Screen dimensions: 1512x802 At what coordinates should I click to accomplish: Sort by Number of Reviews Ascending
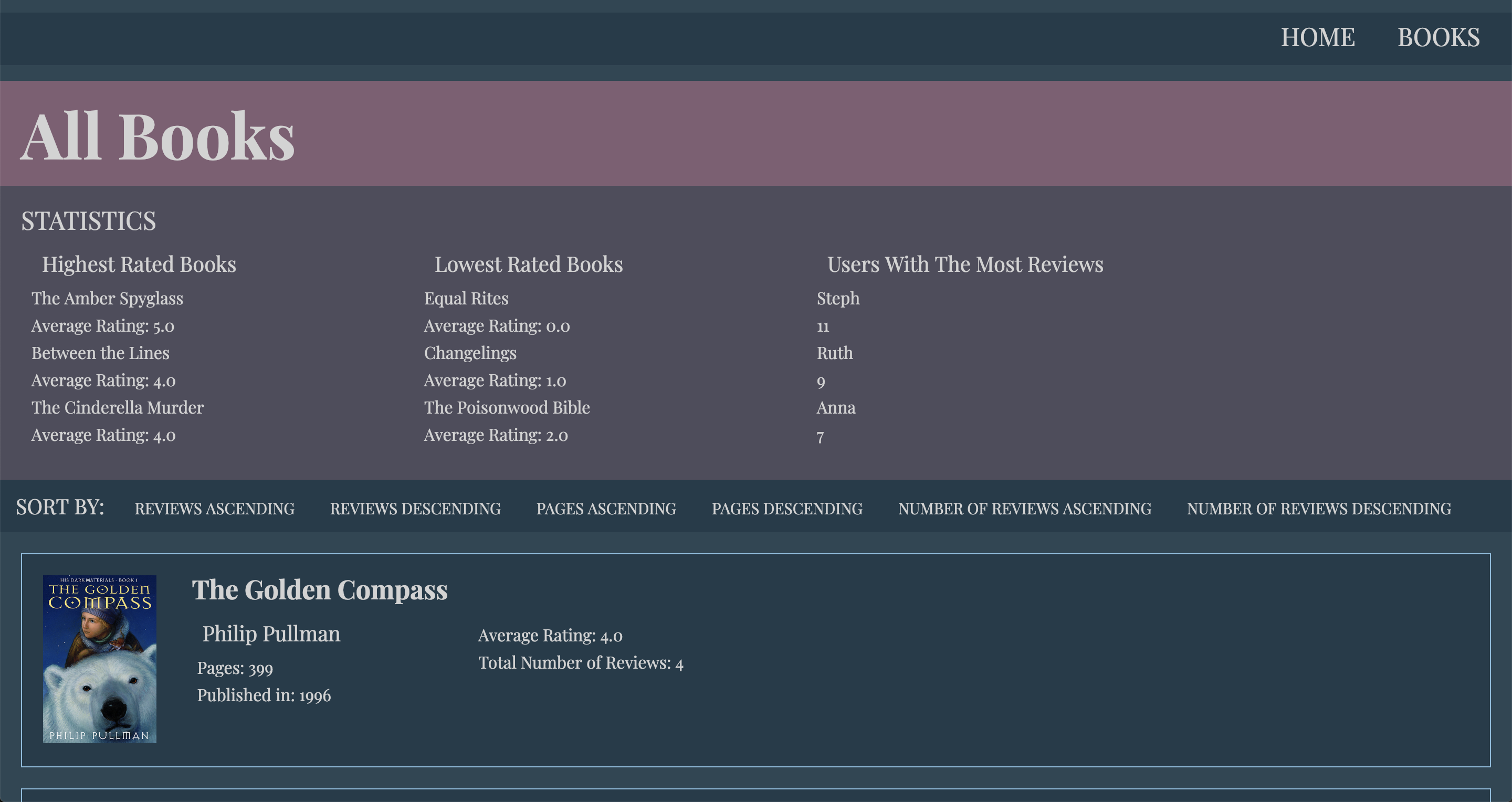1024,509
